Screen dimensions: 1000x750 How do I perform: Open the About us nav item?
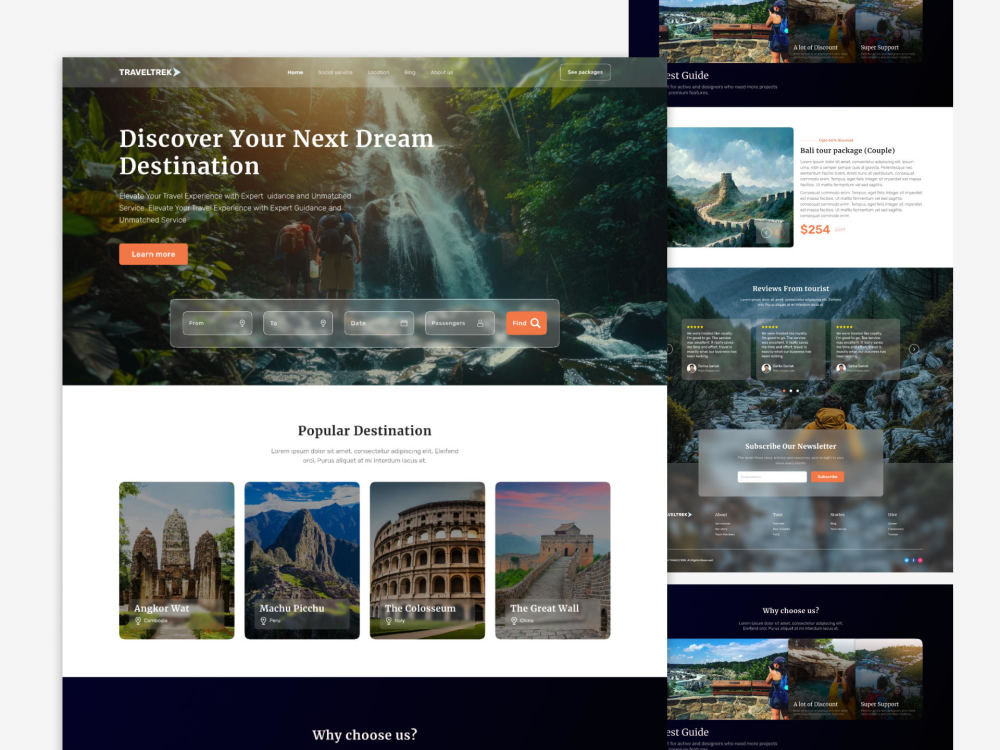pos(441,72)
